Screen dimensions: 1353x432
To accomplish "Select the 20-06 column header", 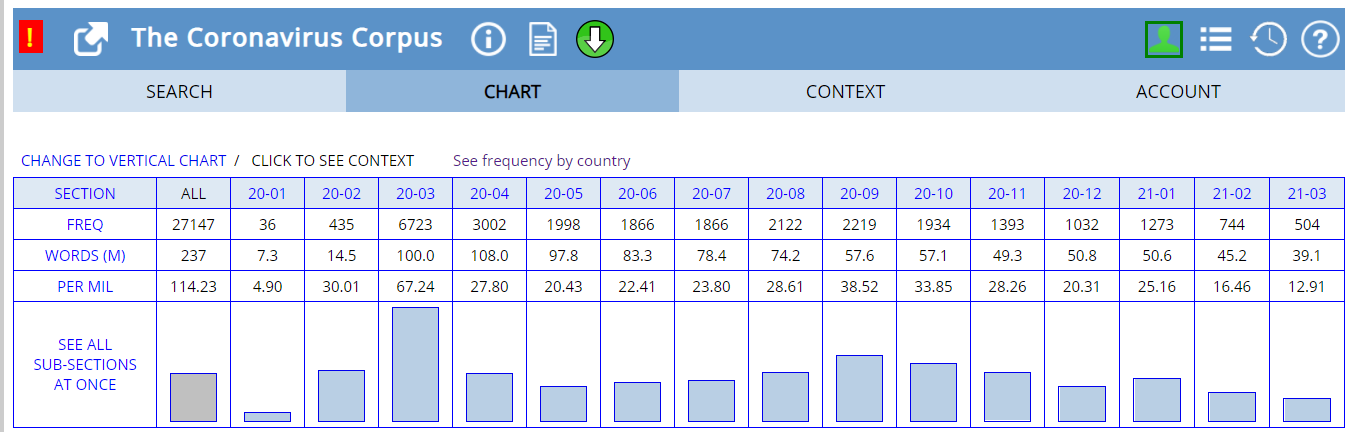I will click(637, 194).
